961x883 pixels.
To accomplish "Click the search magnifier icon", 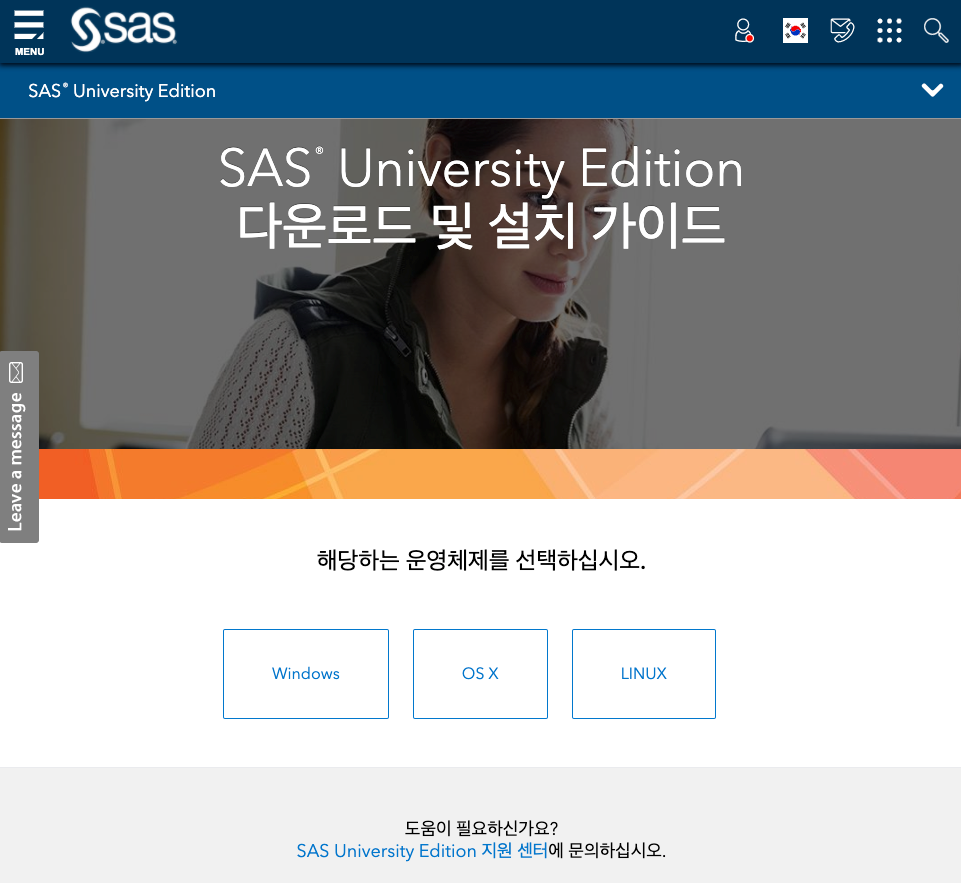I will click(x=936, y=30).
